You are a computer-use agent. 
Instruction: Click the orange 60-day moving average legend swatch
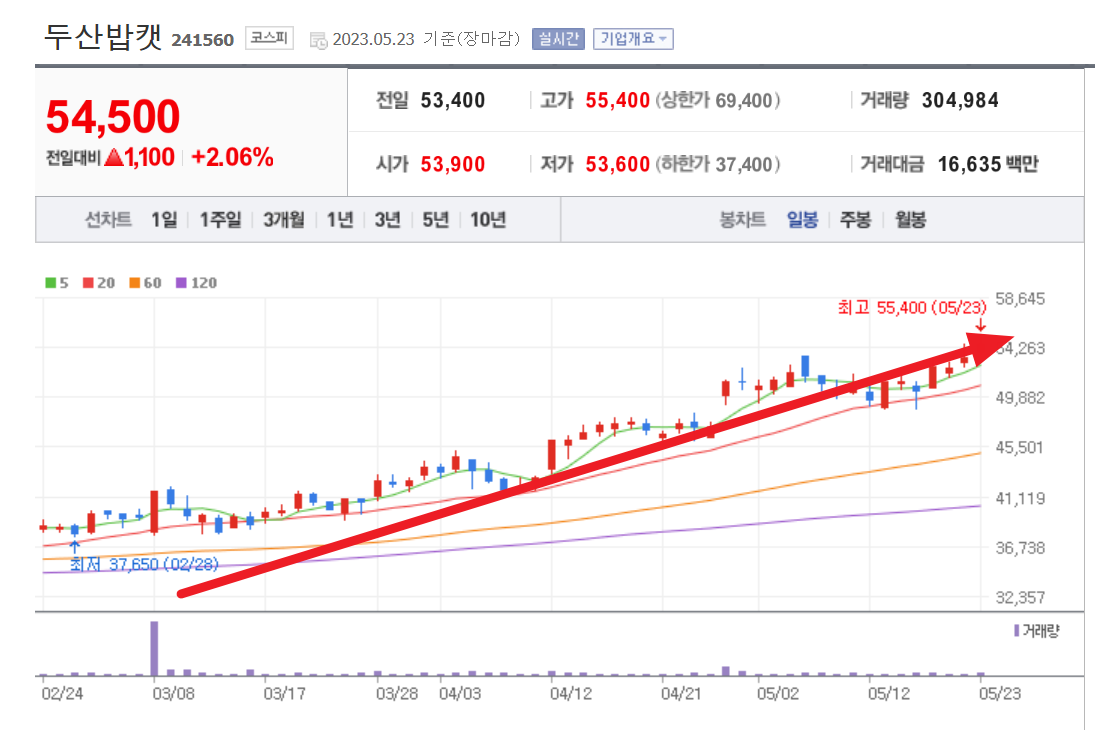(x=135, y=283)
